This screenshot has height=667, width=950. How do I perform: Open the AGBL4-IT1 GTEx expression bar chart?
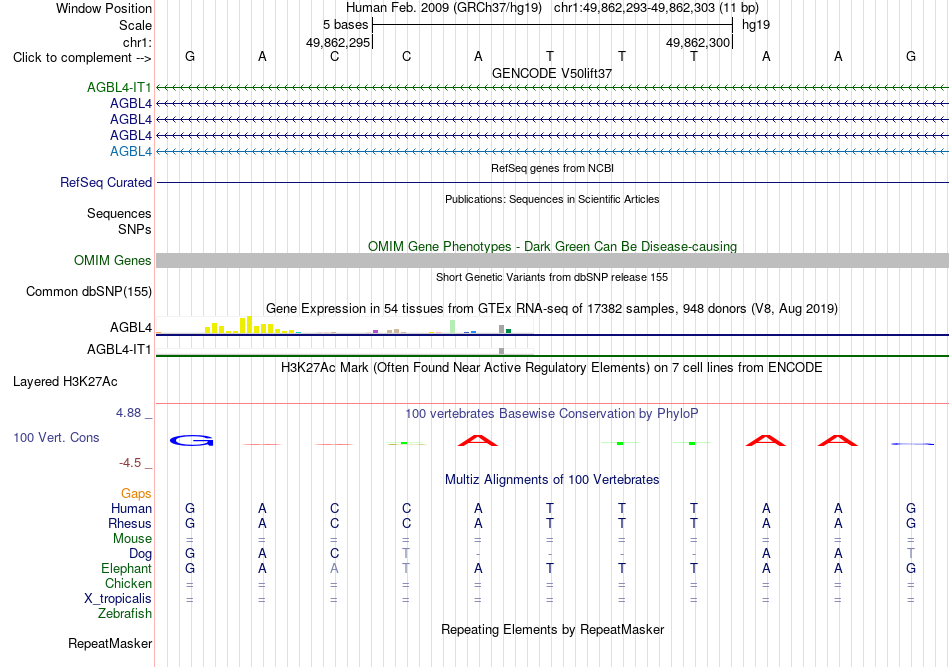click(344, 350)
